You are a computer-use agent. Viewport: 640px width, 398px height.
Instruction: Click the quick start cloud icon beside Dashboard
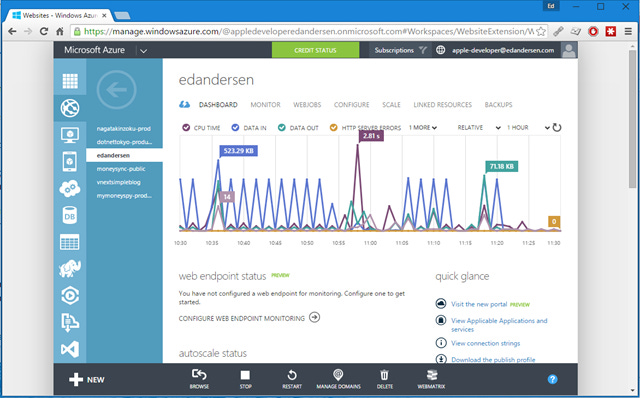tap(184, 105)
